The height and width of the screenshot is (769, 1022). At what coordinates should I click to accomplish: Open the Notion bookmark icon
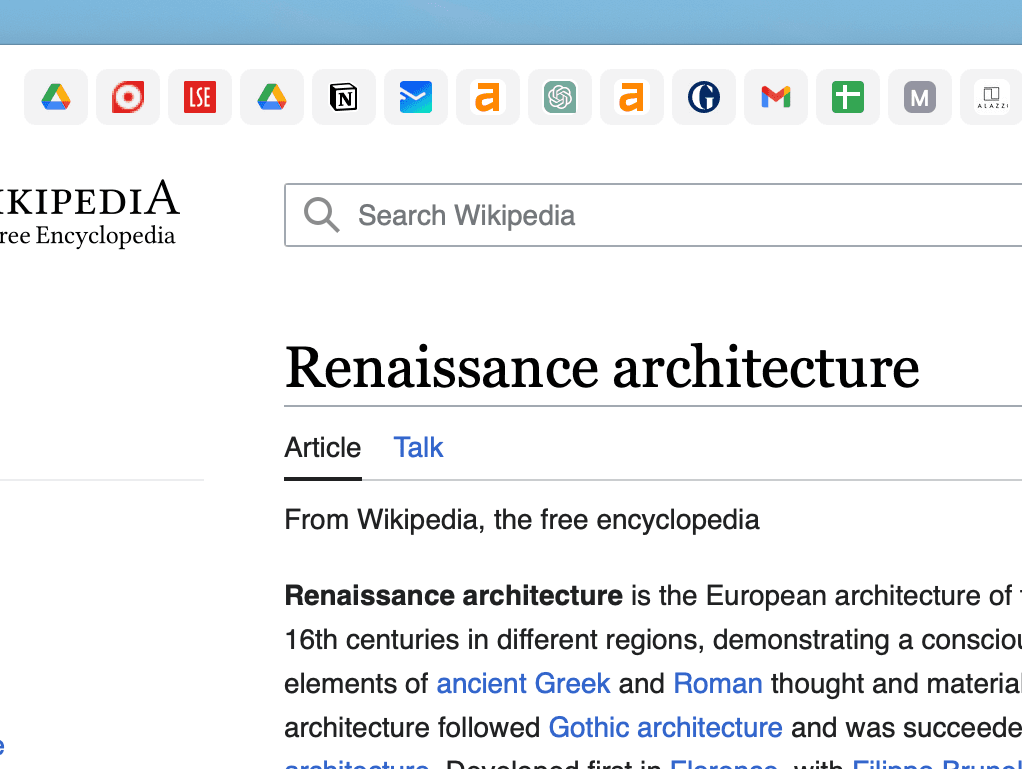pos(344,97)
